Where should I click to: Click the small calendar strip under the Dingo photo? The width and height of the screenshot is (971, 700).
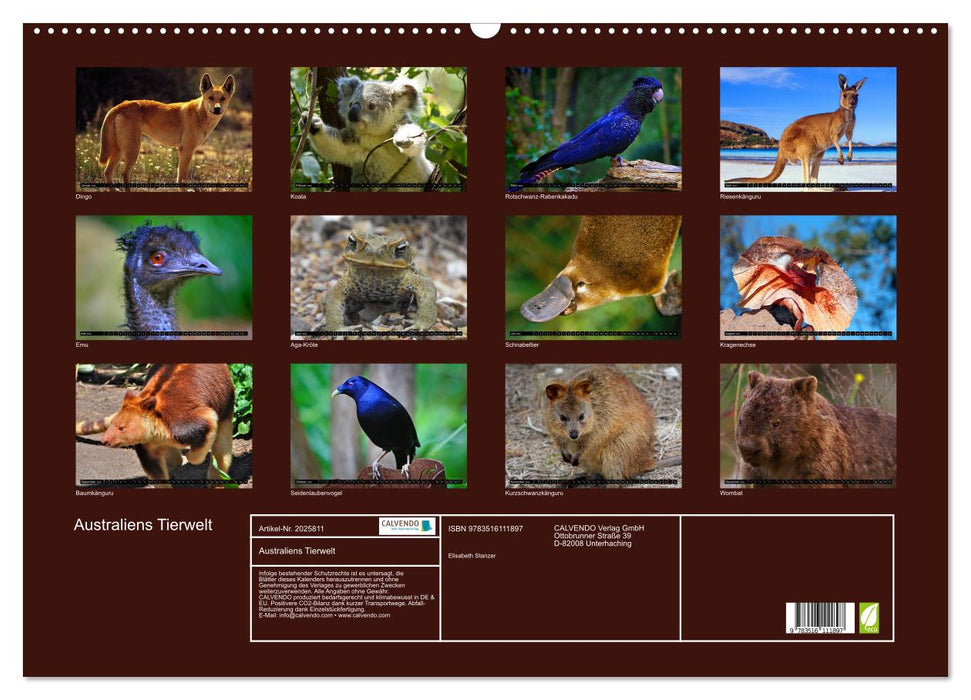pos(162,184)
